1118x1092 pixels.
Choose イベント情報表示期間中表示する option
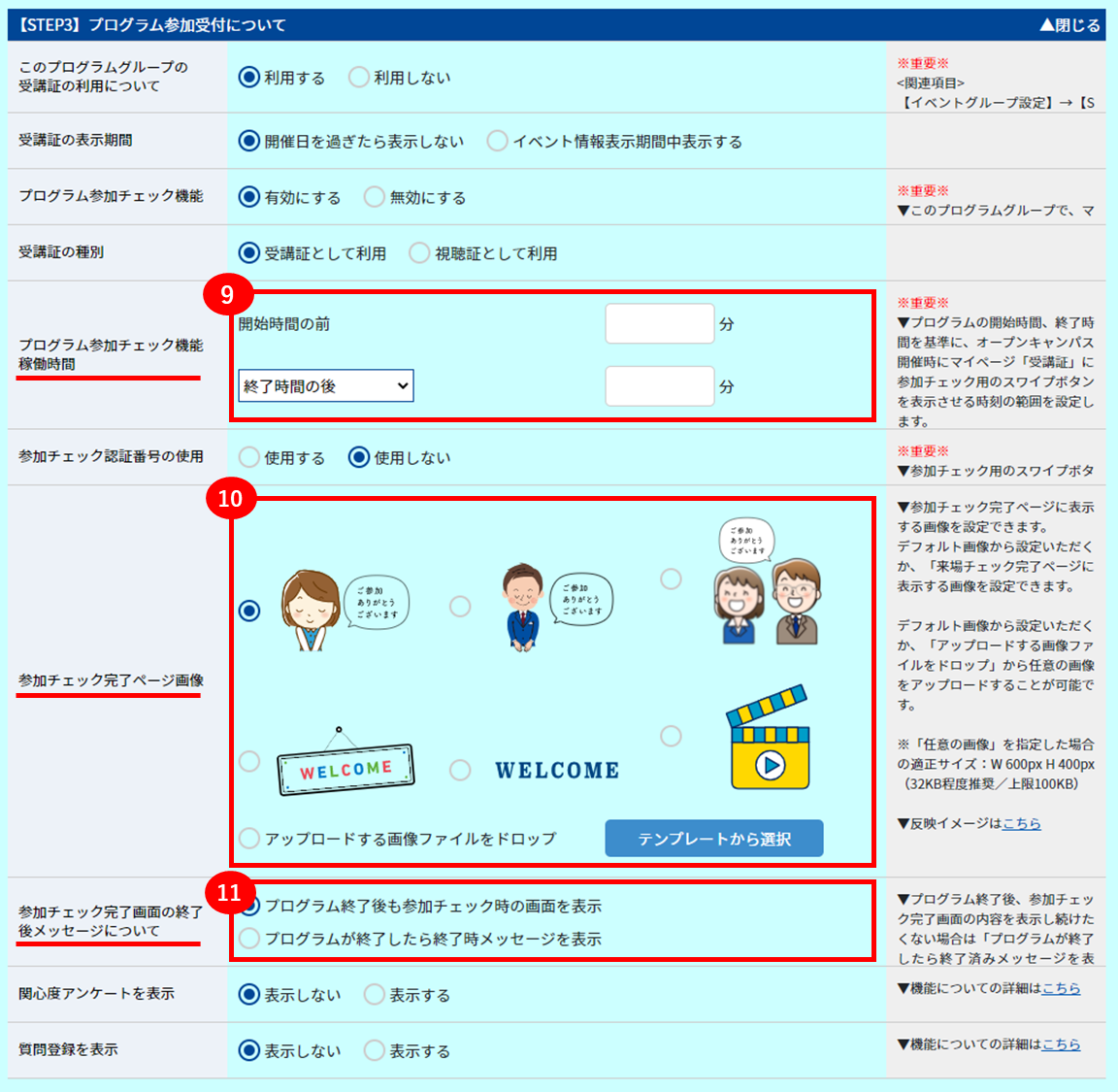click(497, 141)
